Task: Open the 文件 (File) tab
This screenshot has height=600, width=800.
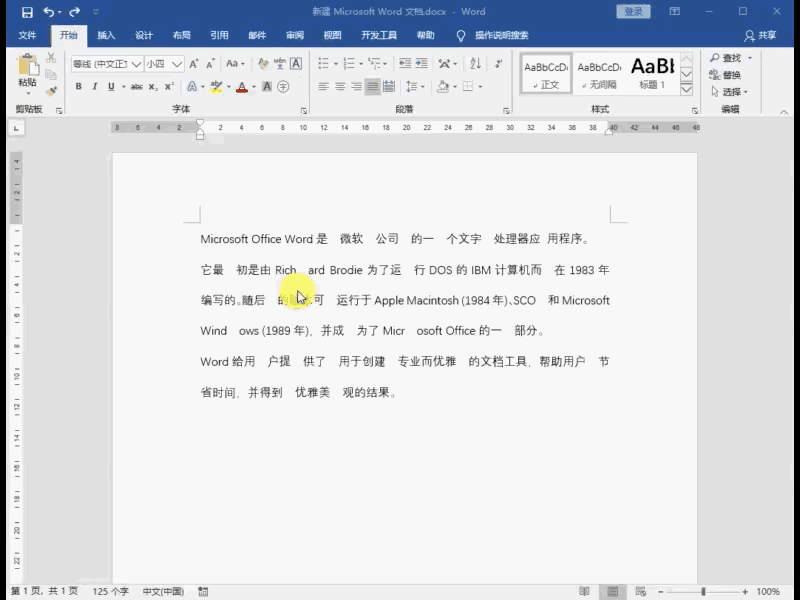Action: (27, 35)
